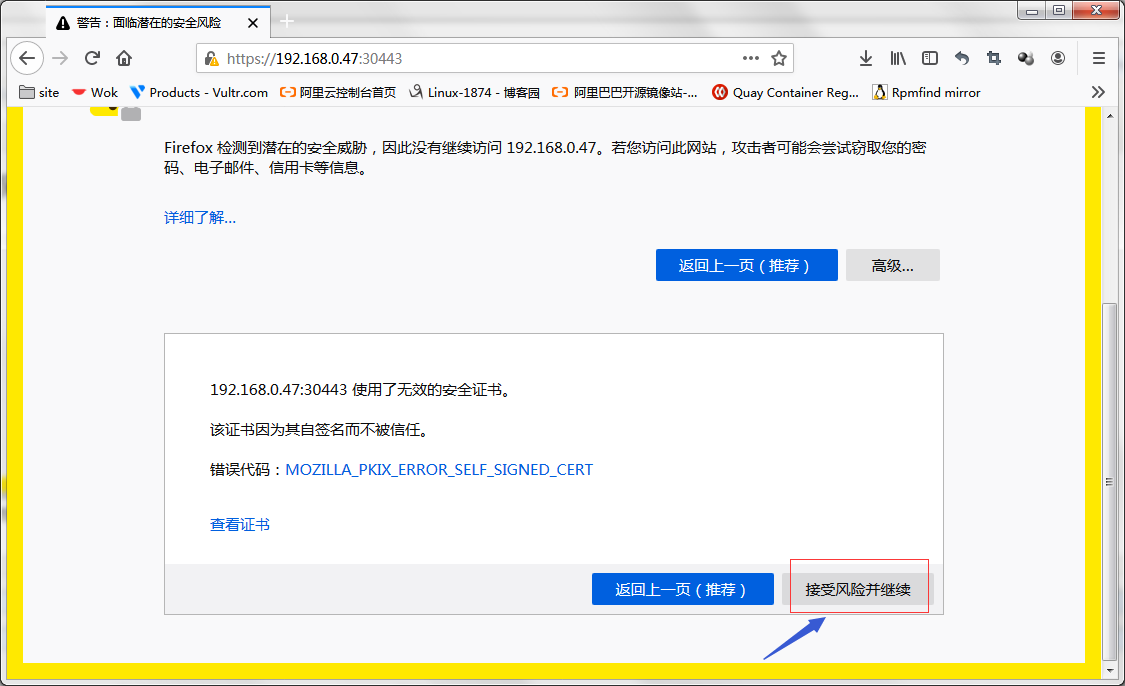The width and height of the screenshot is (1125, 686).
Task: Click the overlapping circles extension icon
Action: 1026,58
